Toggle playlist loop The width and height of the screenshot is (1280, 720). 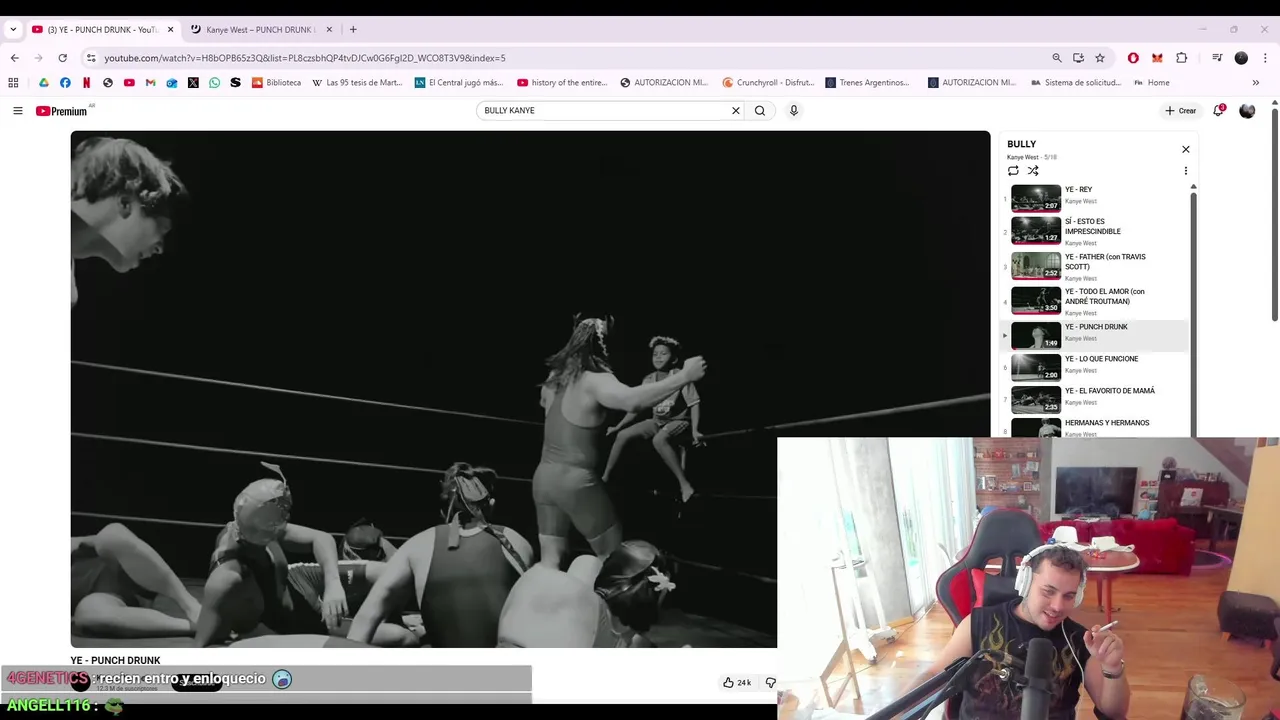tap(1013, 171)
